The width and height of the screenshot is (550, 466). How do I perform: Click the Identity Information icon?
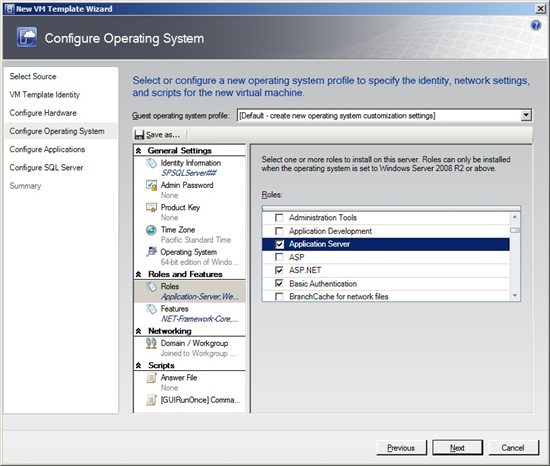click(x=152, y=163)
